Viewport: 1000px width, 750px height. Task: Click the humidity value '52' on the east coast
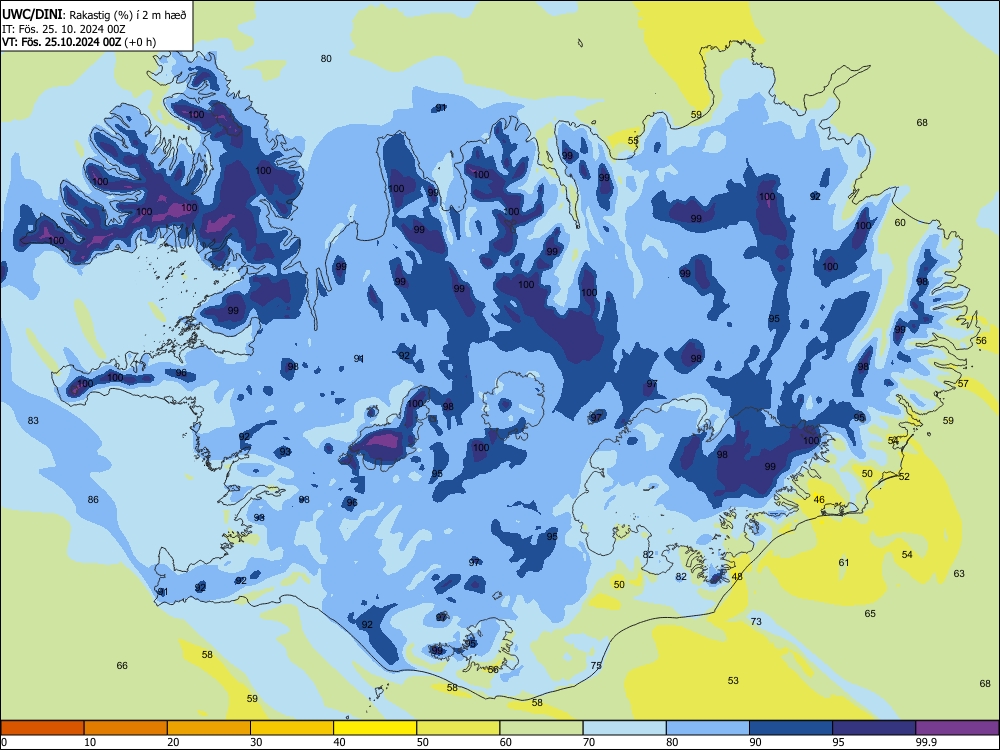904,477
